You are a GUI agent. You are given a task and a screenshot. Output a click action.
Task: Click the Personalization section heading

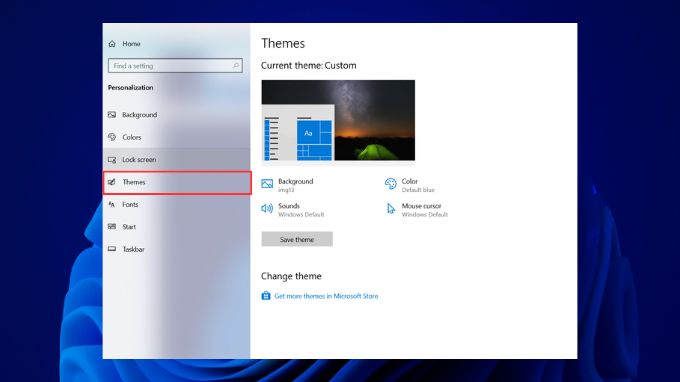(x=131, y=88)
